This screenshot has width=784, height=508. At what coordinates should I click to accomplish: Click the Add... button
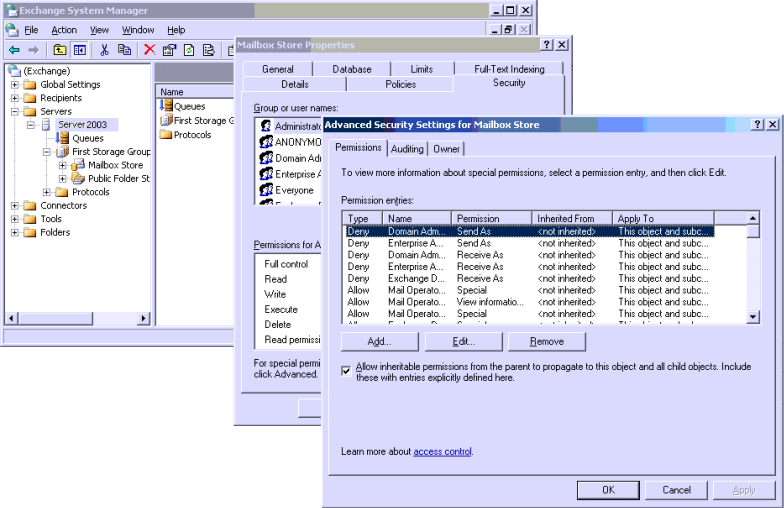(x=380, y=342)
